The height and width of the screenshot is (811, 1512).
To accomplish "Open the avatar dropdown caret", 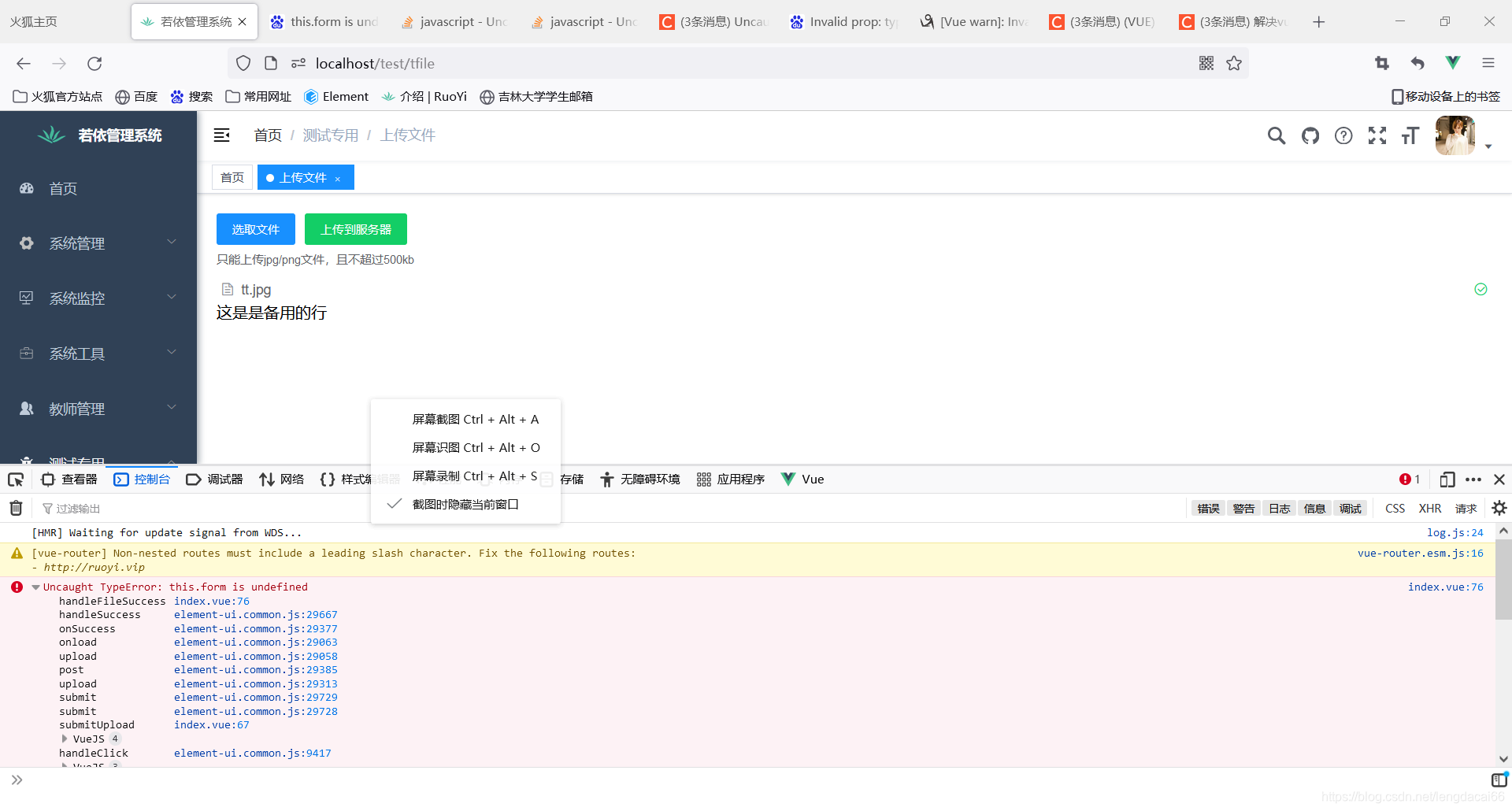I will pos(1488,146).
